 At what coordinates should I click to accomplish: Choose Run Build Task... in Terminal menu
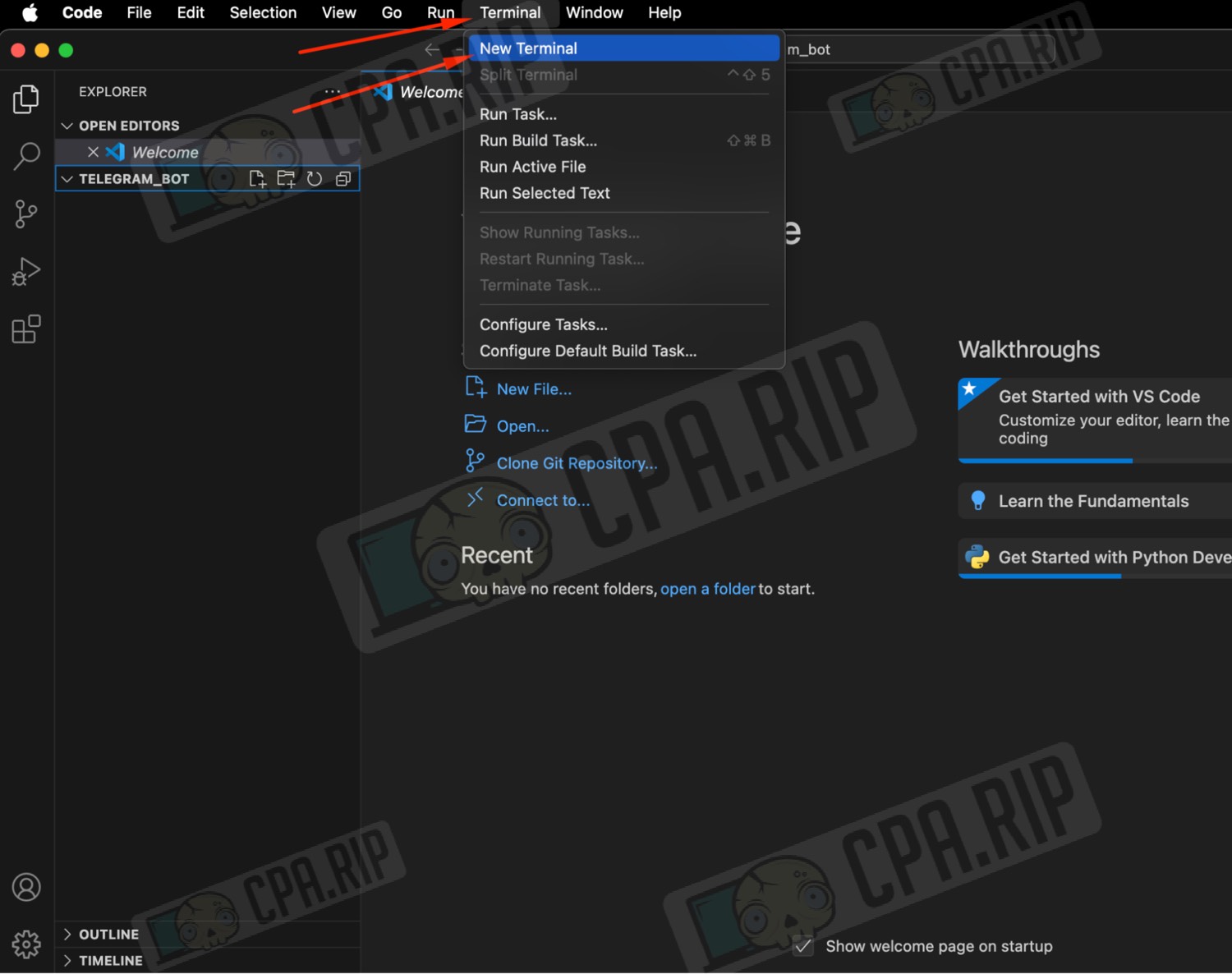624,140
